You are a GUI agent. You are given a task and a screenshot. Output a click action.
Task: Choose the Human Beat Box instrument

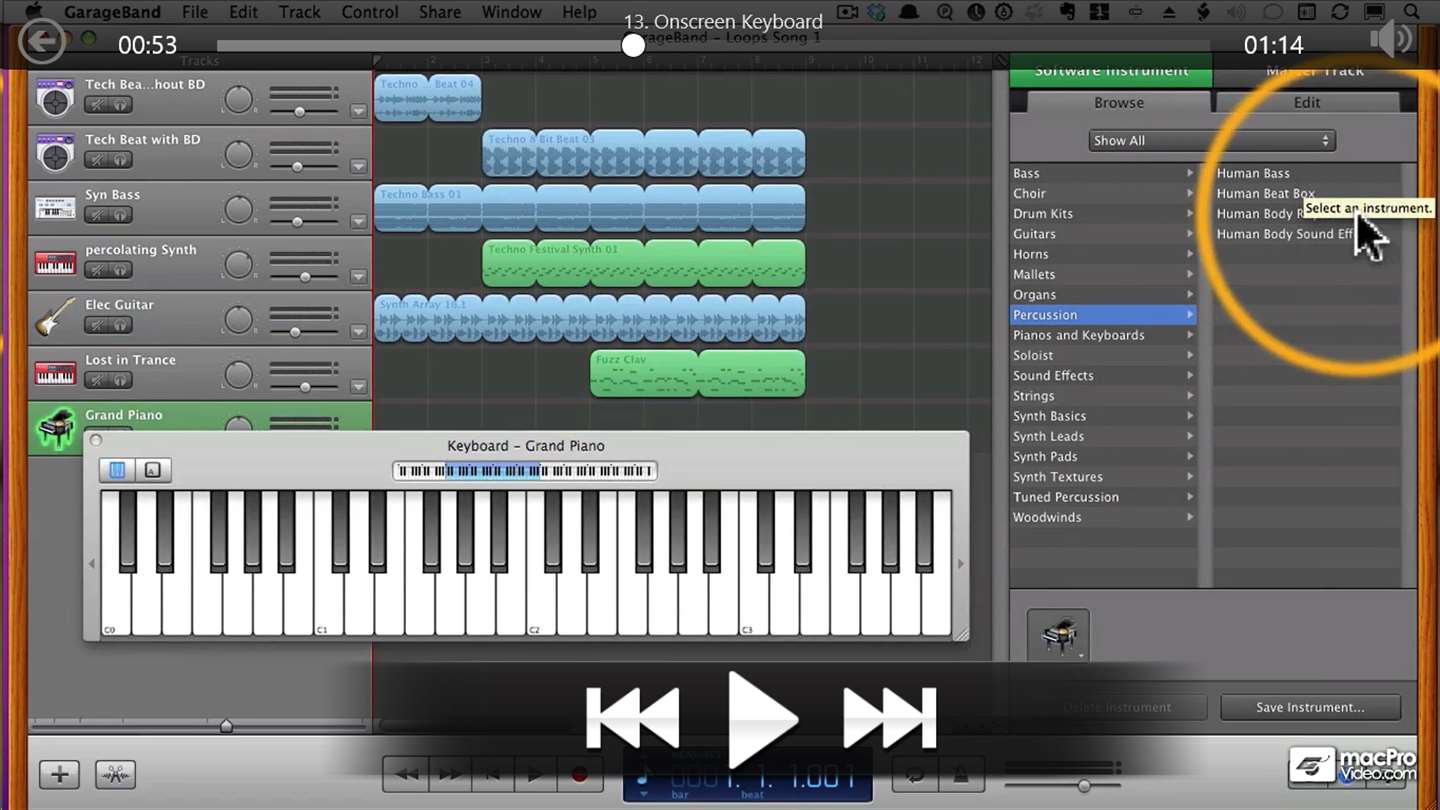coord(1265,193)
